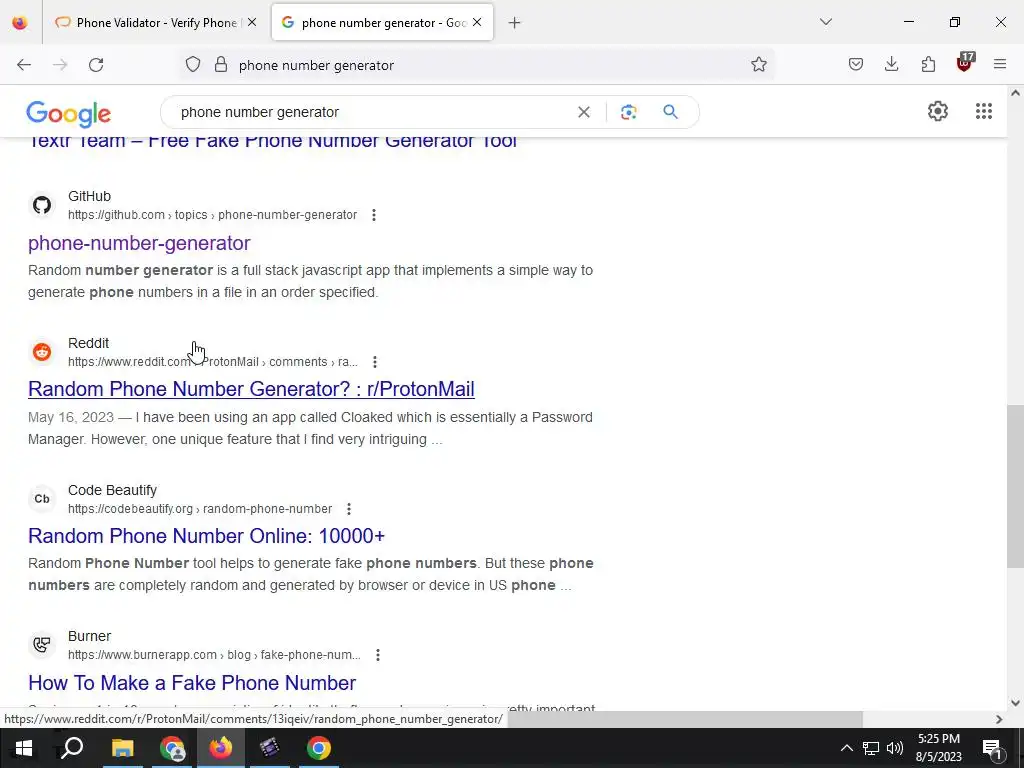Click the horizontal scrollbar right arrow
This screenshot has height=768, width=1024.
pos(999,719)
